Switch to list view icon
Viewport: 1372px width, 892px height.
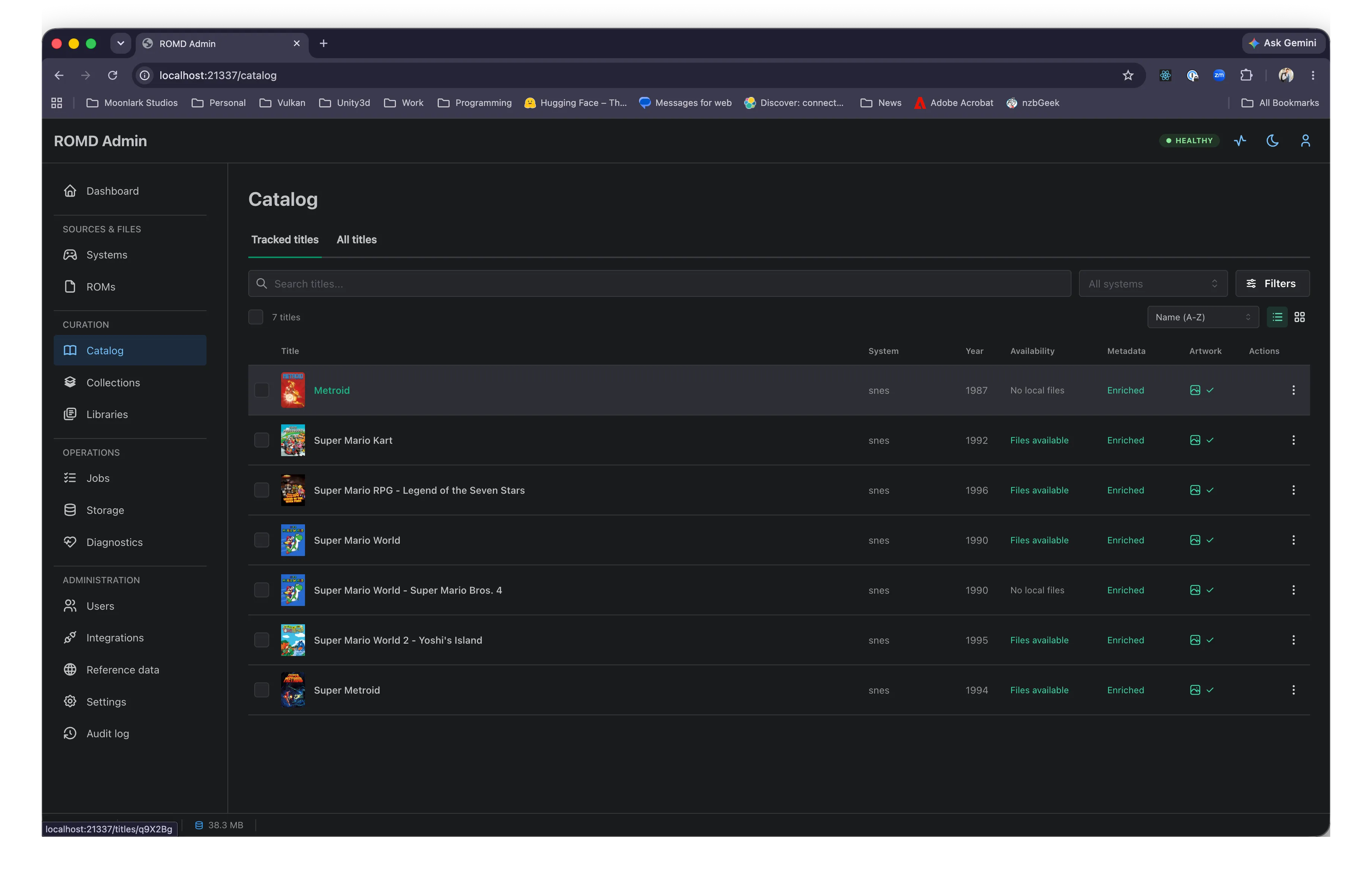point(1277,317)
